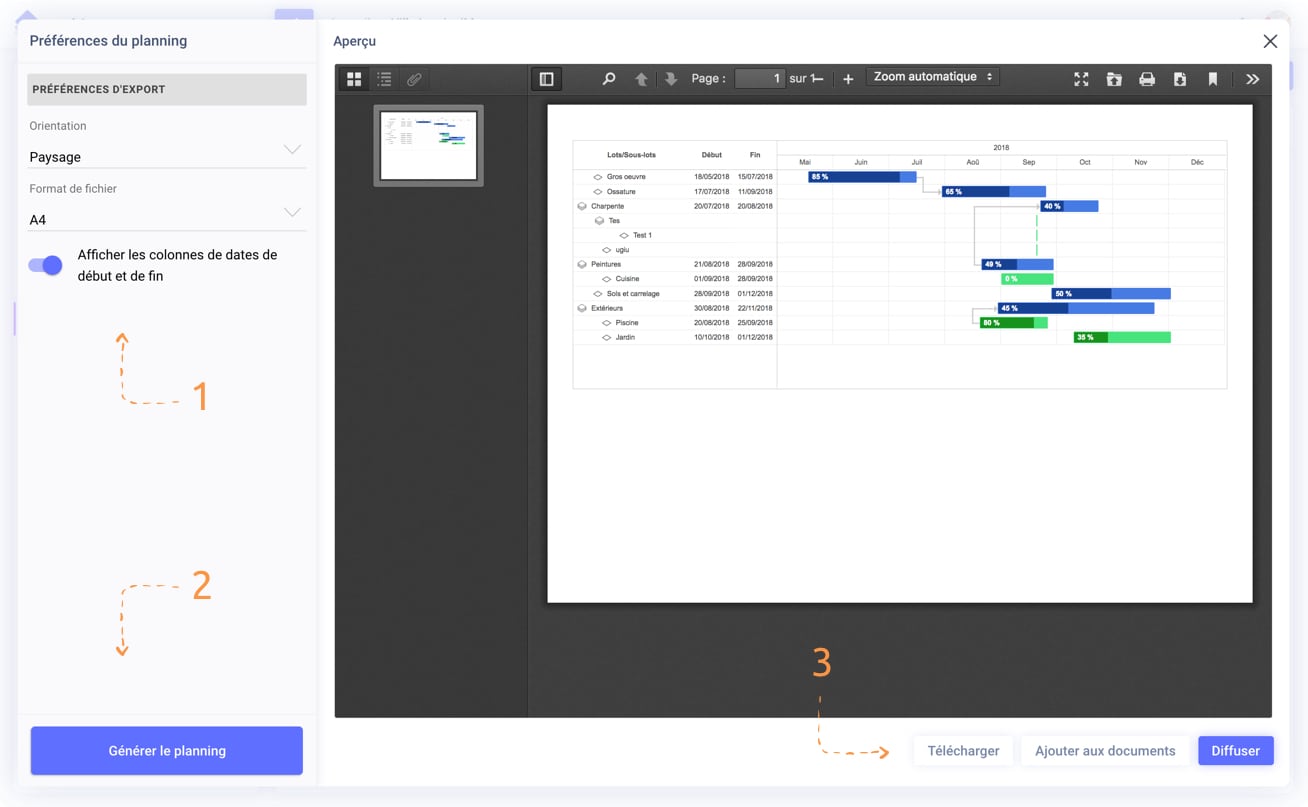Toggle the PDF viewer sidebar
1308x807 pixels.
click(x=546, y=79)
